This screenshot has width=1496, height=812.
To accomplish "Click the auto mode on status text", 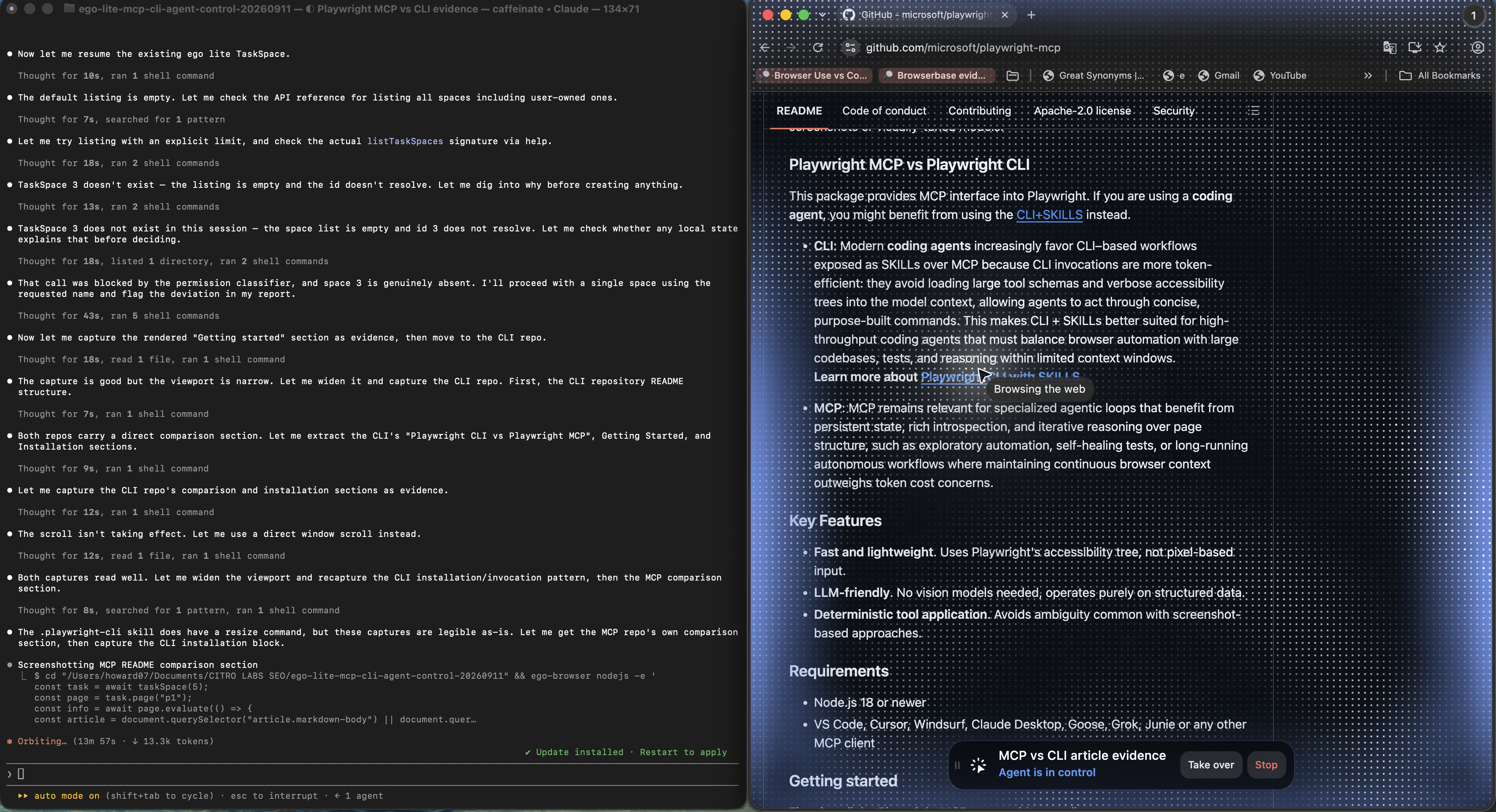I will pyautogui.click(x=67, y=796).
